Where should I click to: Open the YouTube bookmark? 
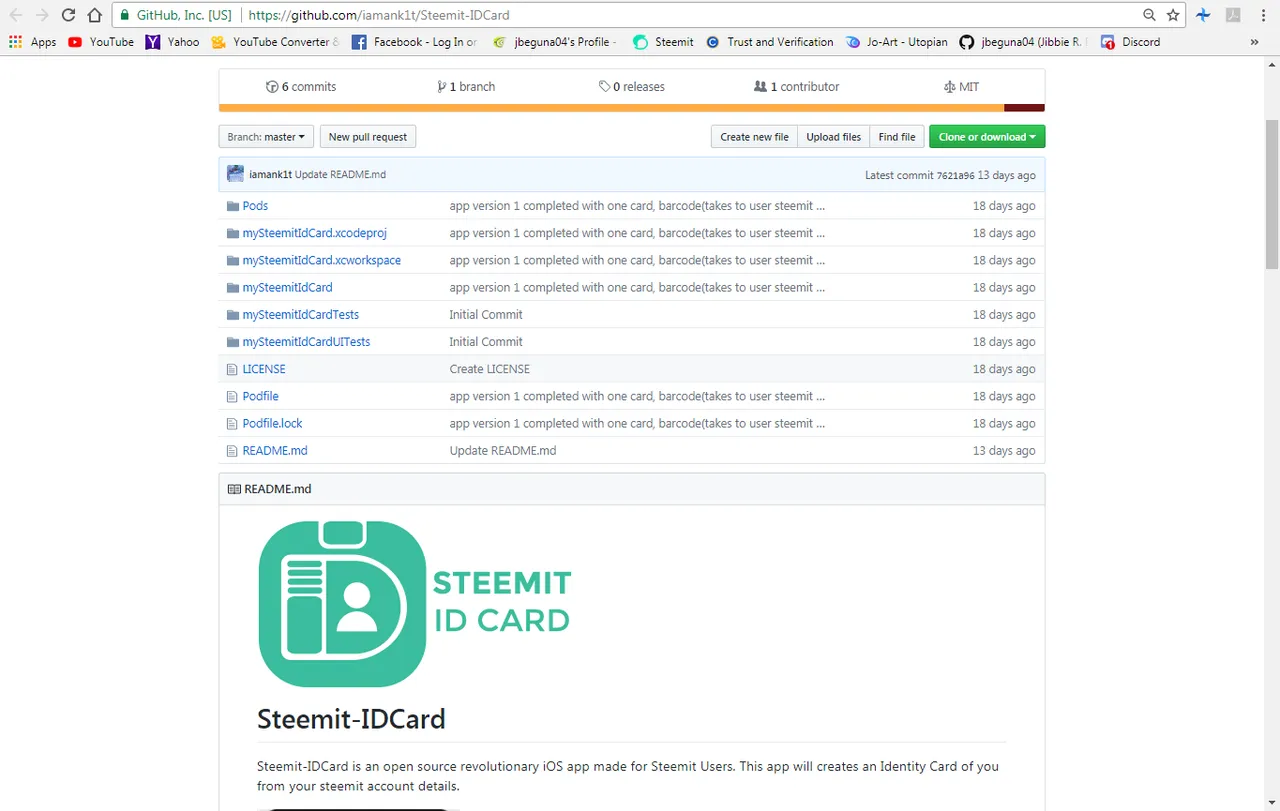pos(101,42)
